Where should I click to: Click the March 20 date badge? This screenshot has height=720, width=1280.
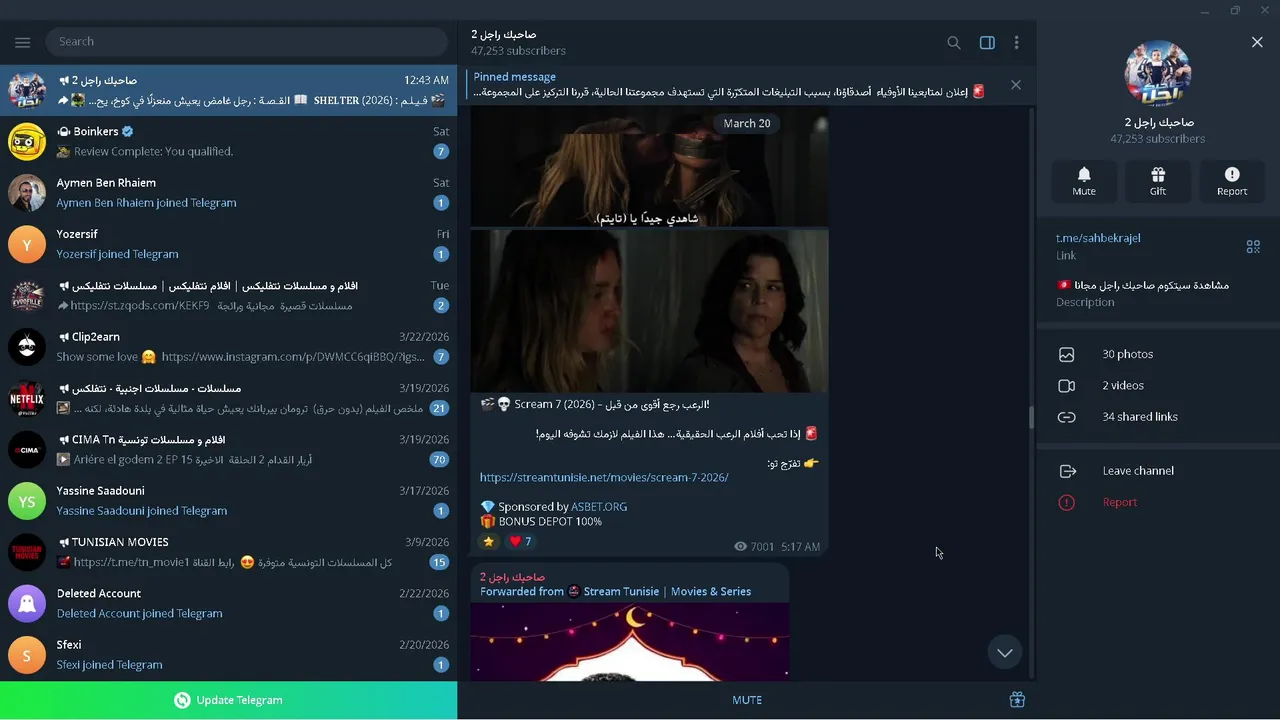(746, 123)
